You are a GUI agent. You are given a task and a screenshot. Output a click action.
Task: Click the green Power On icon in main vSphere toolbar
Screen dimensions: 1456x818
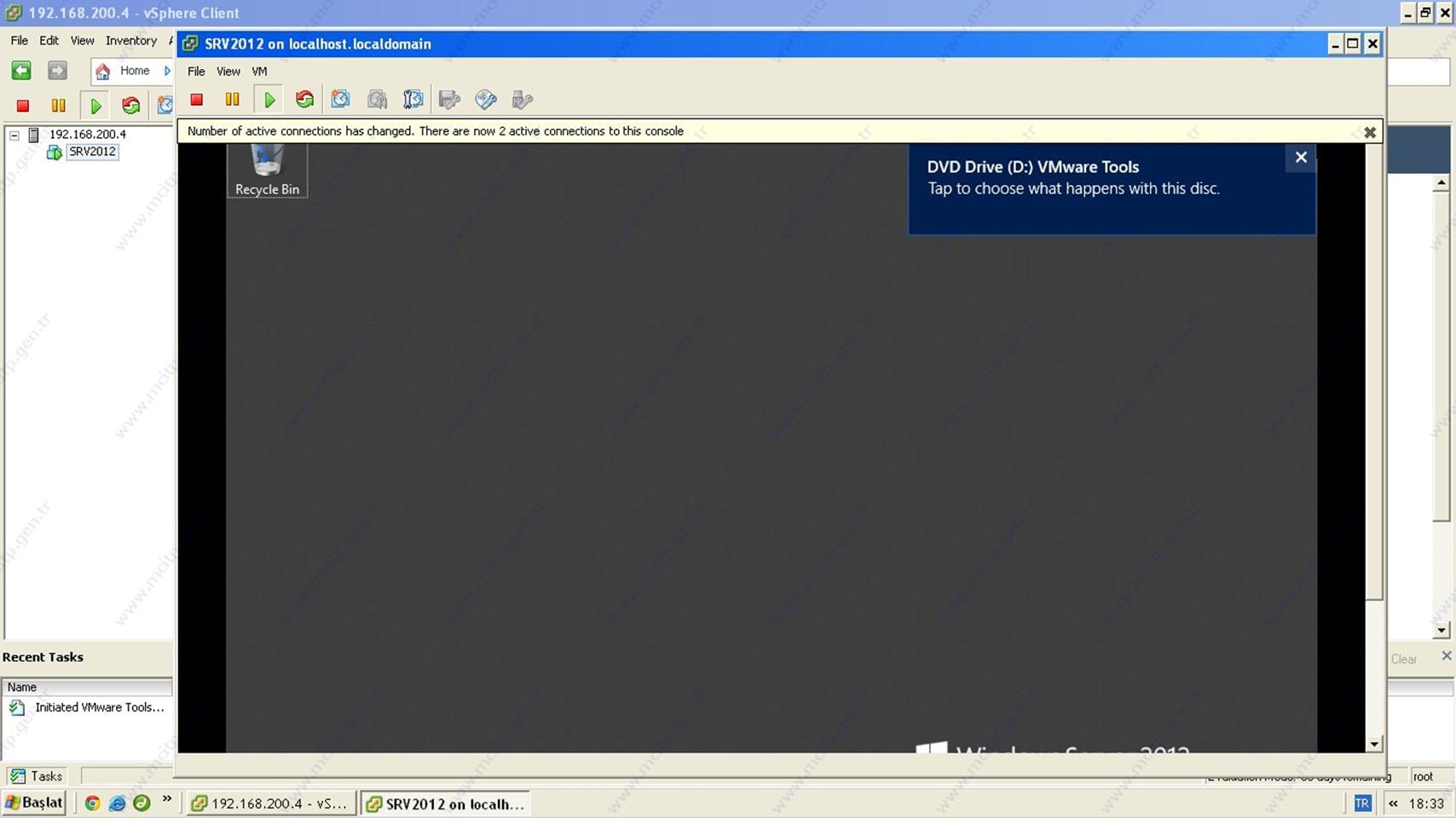[x=95, y=106]
